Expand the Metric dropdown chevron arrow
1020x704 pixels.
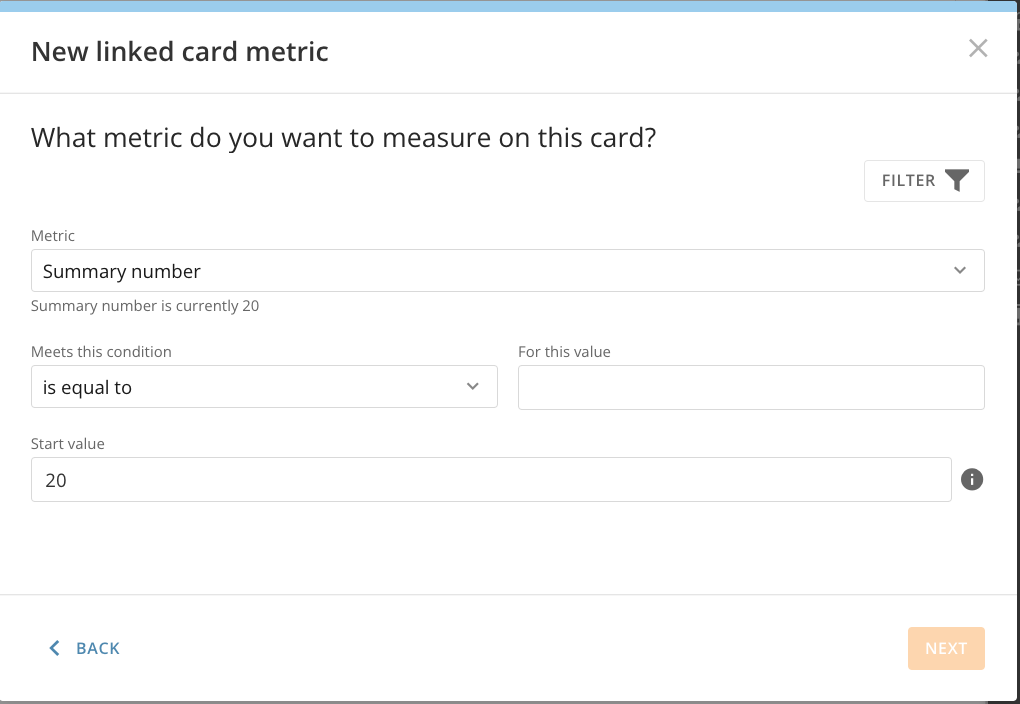pyautogui.click(x=960, y=271)
